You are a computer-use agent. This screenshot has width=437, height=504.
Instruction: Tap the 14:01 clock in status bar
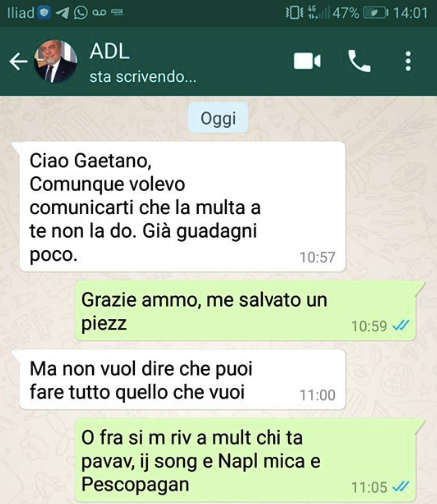click(x=410, y=13)
